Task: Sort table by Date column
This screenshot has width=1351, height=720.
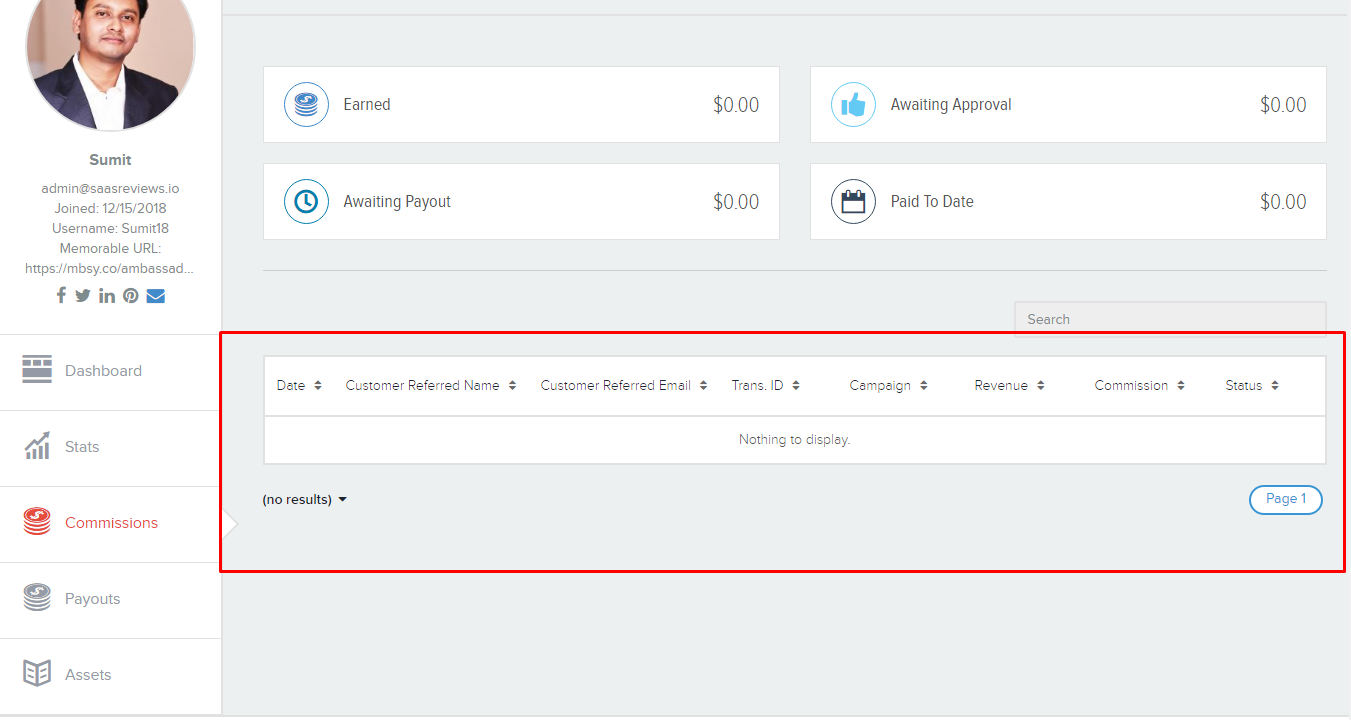Action: pyautogui.click(x=299, y=385)
